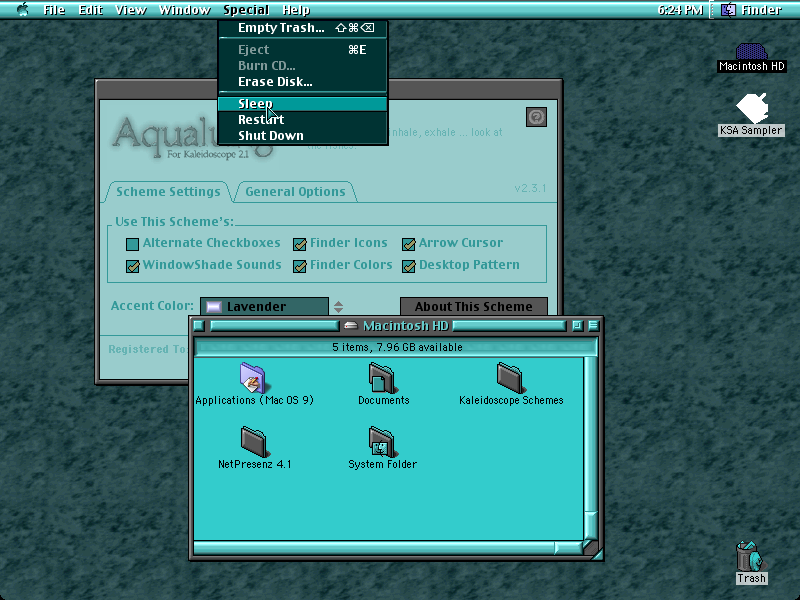Click the Macintosh HD window collapse box
800x600 pixels.
coord(593,326)
